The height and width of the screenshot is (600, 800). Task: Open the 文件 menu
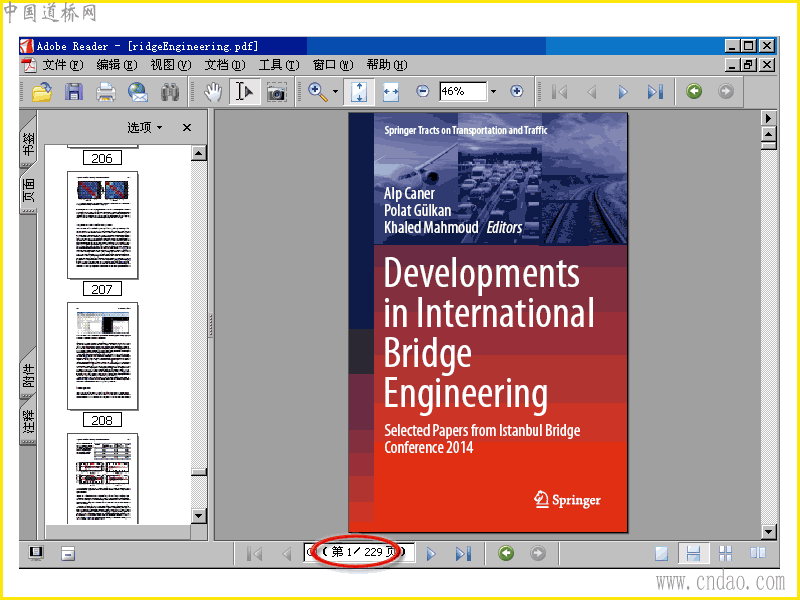point(62,65)
